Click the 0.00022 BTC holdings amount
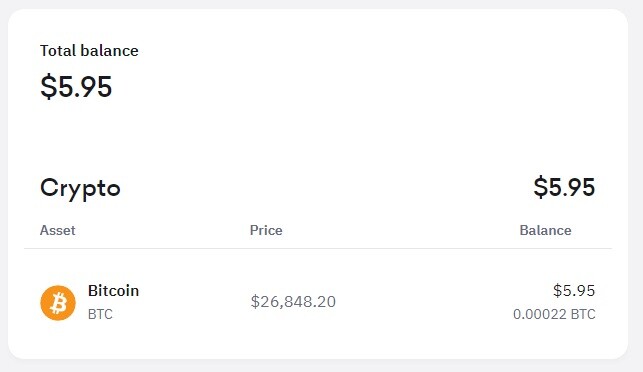The image size is (643, 372). point(554,314)
